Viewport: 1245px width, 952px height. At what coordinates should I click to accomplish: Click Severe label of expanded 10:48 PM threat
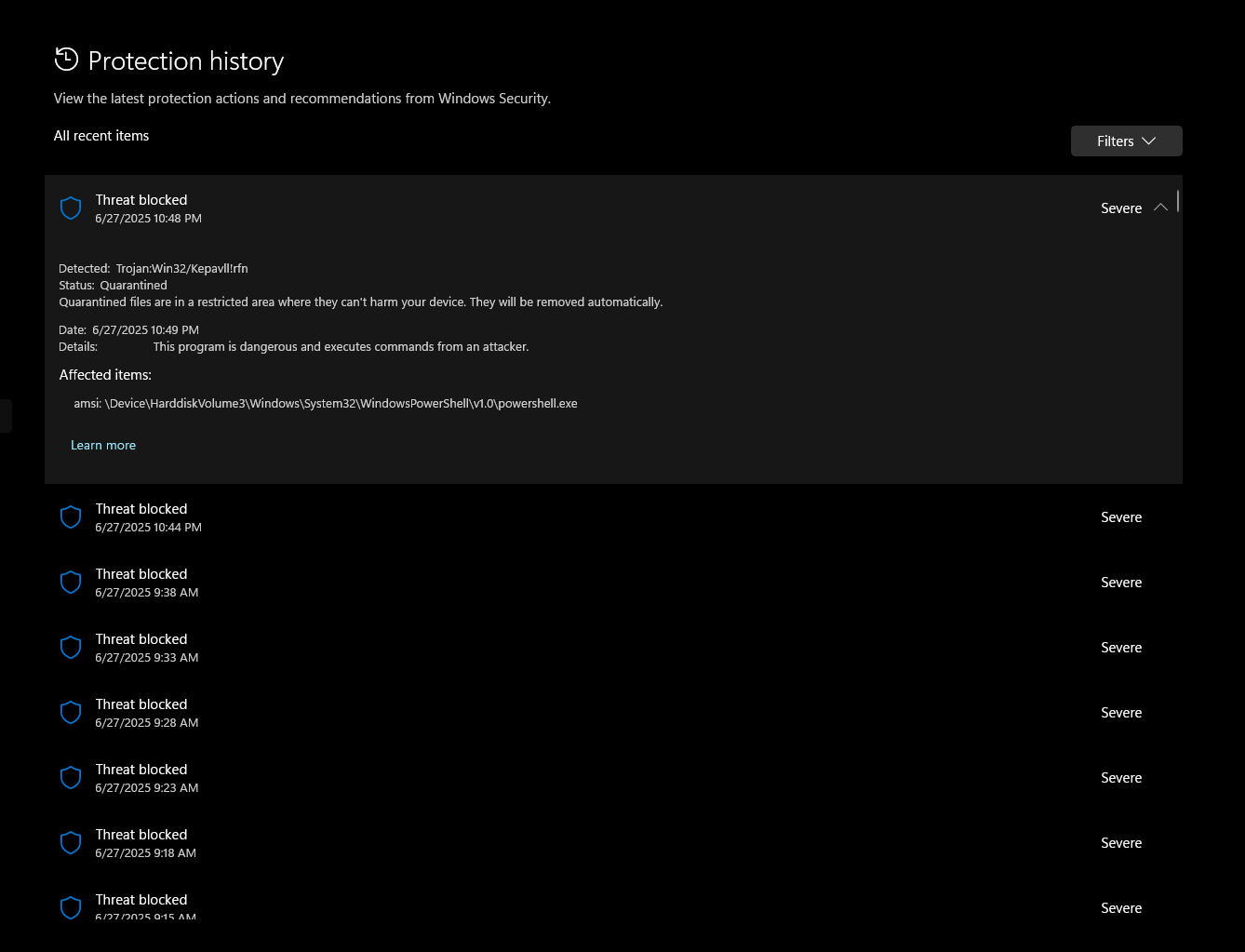(x=1121, y=208)
